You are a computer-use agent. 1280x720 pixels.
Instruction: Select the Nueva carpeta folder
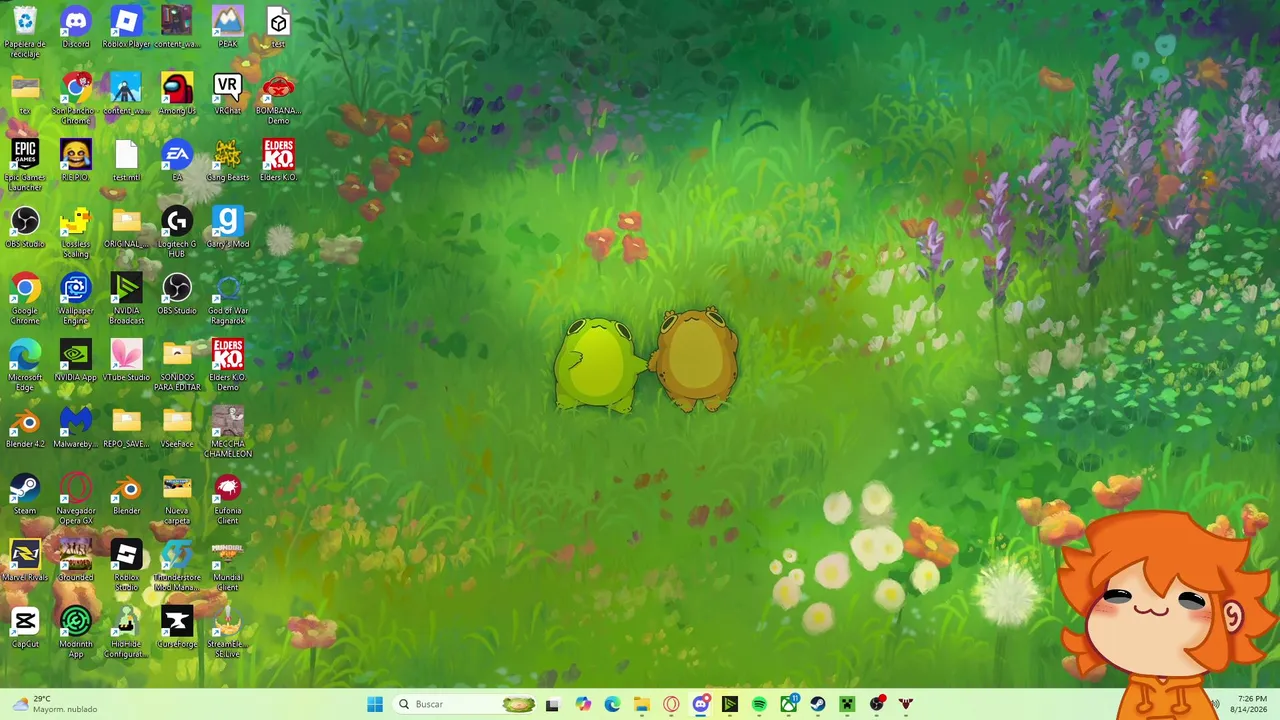[177, 499]
